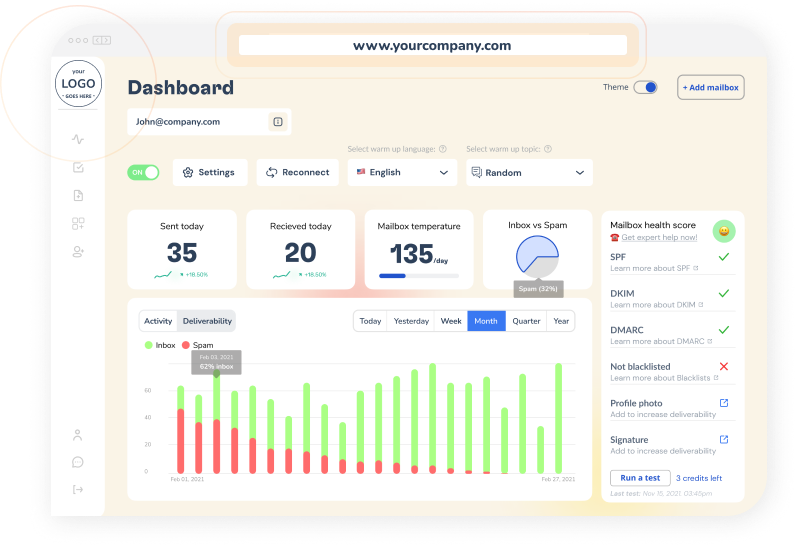Switch to the Activity tab
797x546 pixels.
[x=158, y=321]
